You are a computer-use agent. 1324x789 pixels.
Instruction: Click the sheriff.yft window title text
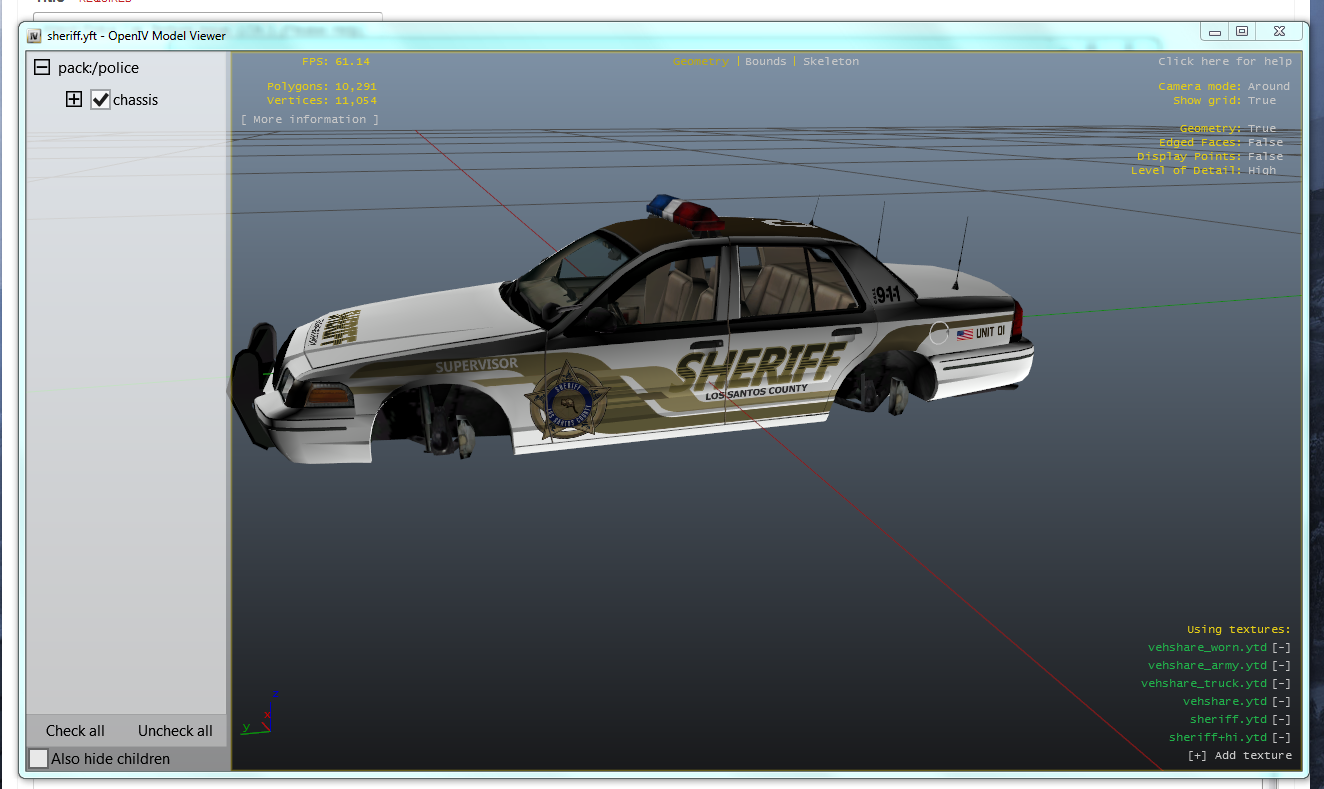(x=136, y=36)
